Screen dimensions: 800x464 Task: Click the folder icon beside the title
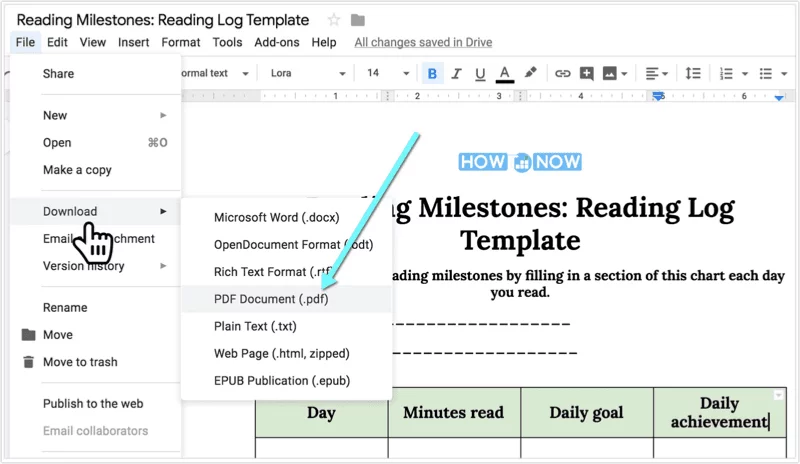tap(358, 20)
